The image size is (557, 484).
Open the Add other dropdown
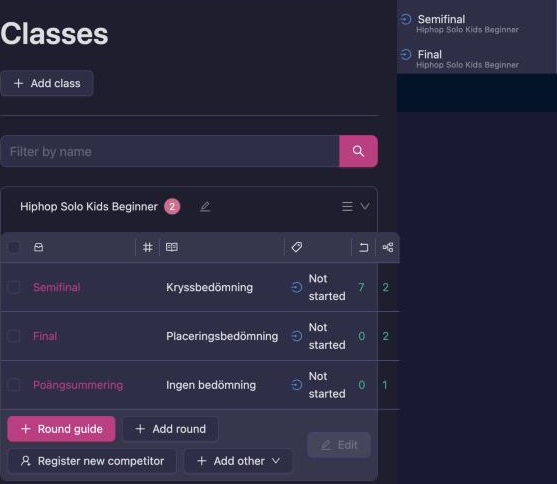point(238,461)
